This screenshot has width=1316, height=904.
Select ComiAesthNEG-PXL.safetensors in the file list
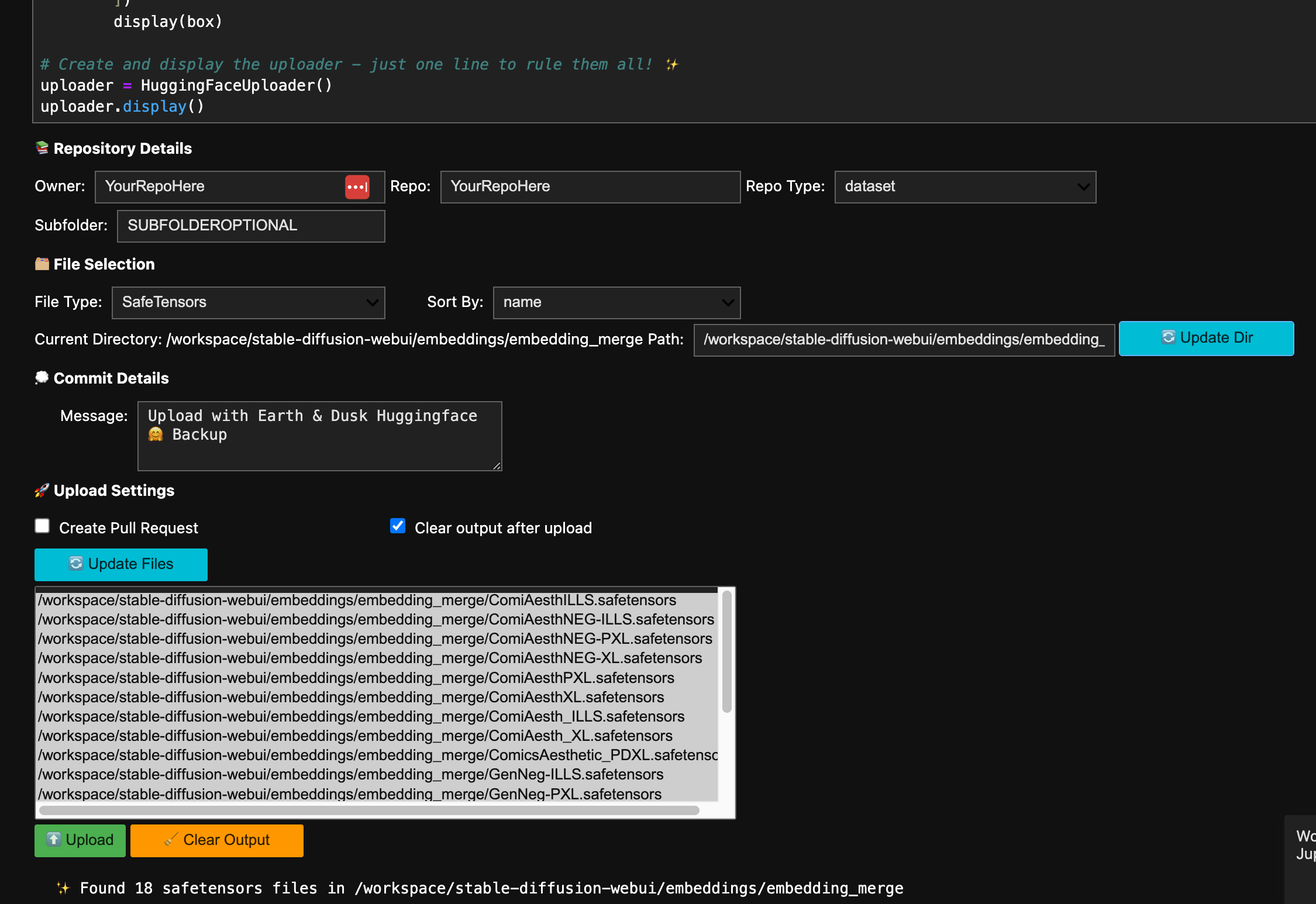point(375,639)
